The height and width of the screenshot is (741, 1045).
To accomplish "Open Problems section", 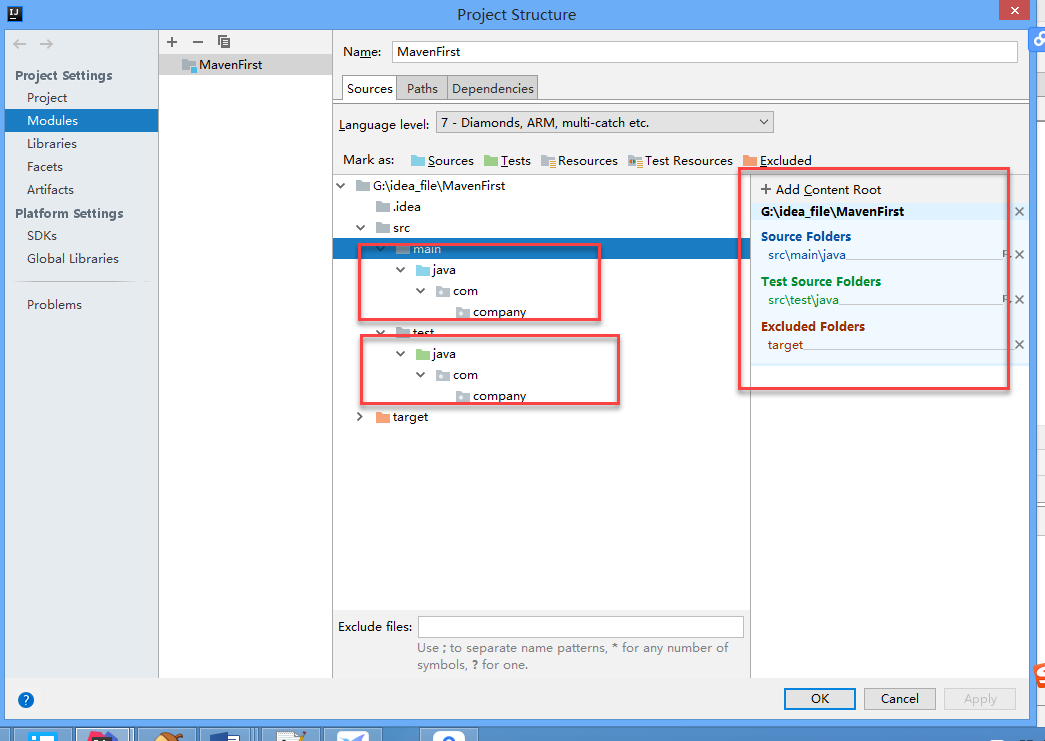I will click(x=54, y=305).
